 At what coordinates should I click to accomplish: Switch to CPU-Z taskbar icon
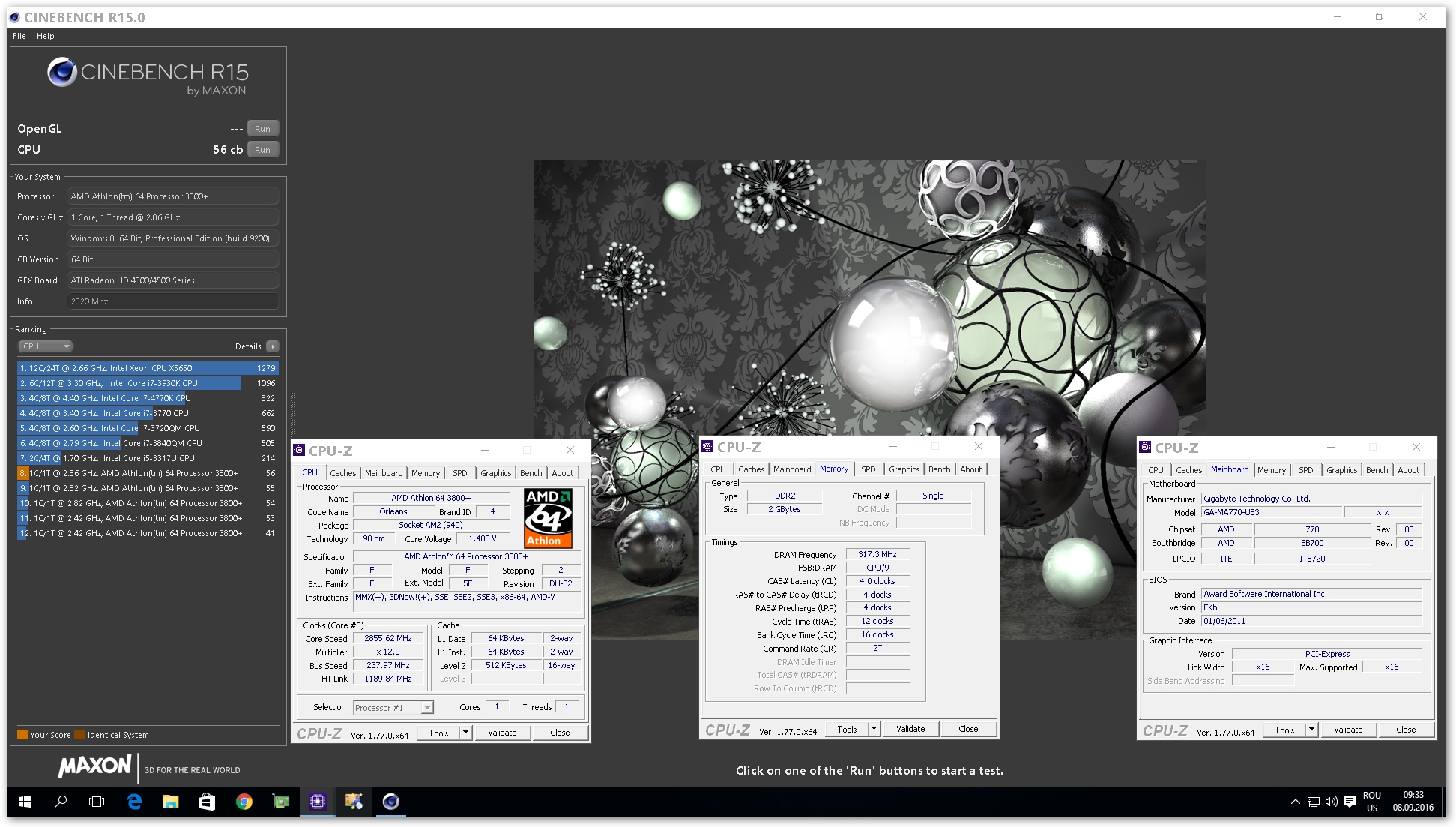pyautogui.click(x=317, y=802)
